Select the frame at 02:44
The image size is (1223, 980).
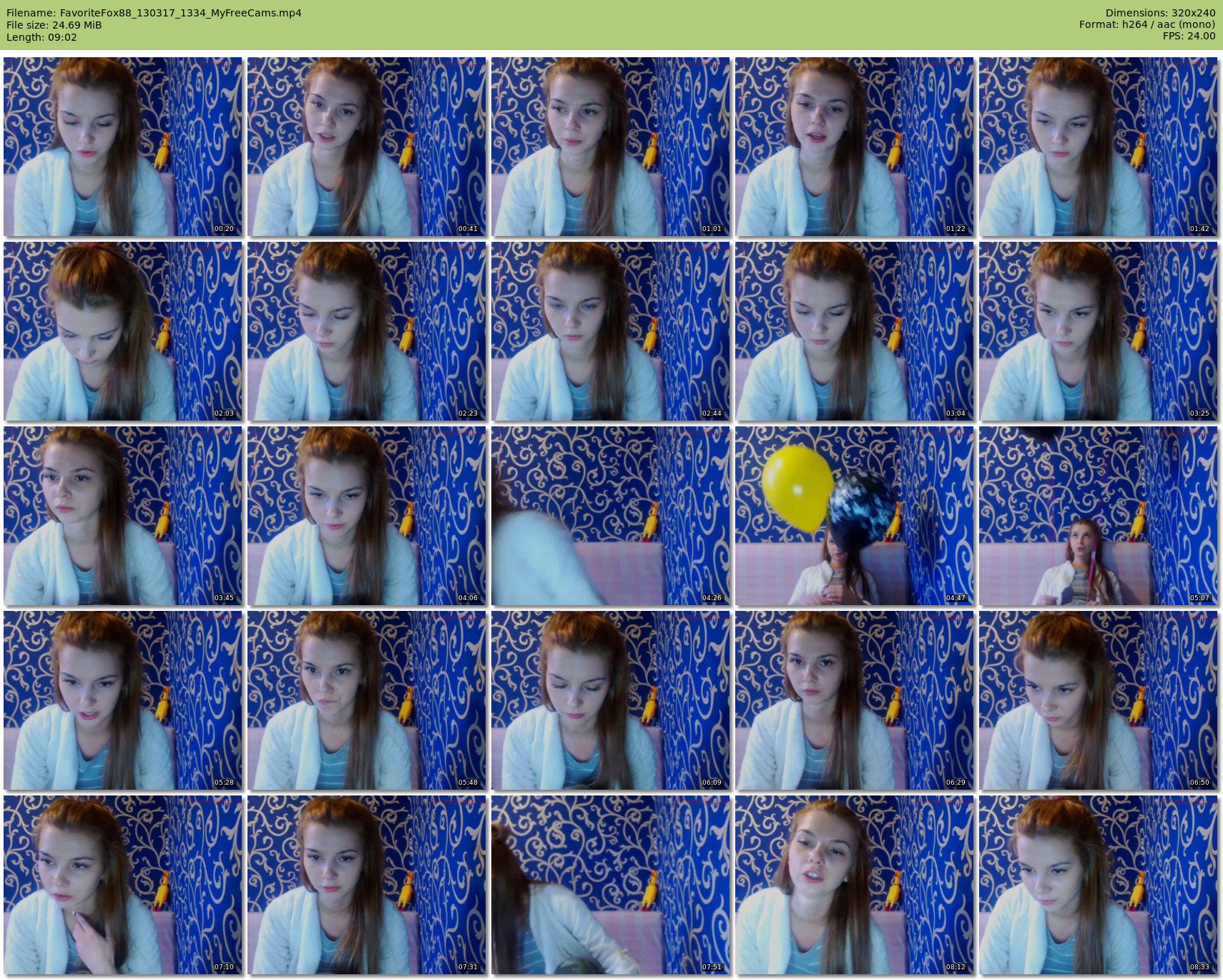pyautogui.click(x=610, y=331)
